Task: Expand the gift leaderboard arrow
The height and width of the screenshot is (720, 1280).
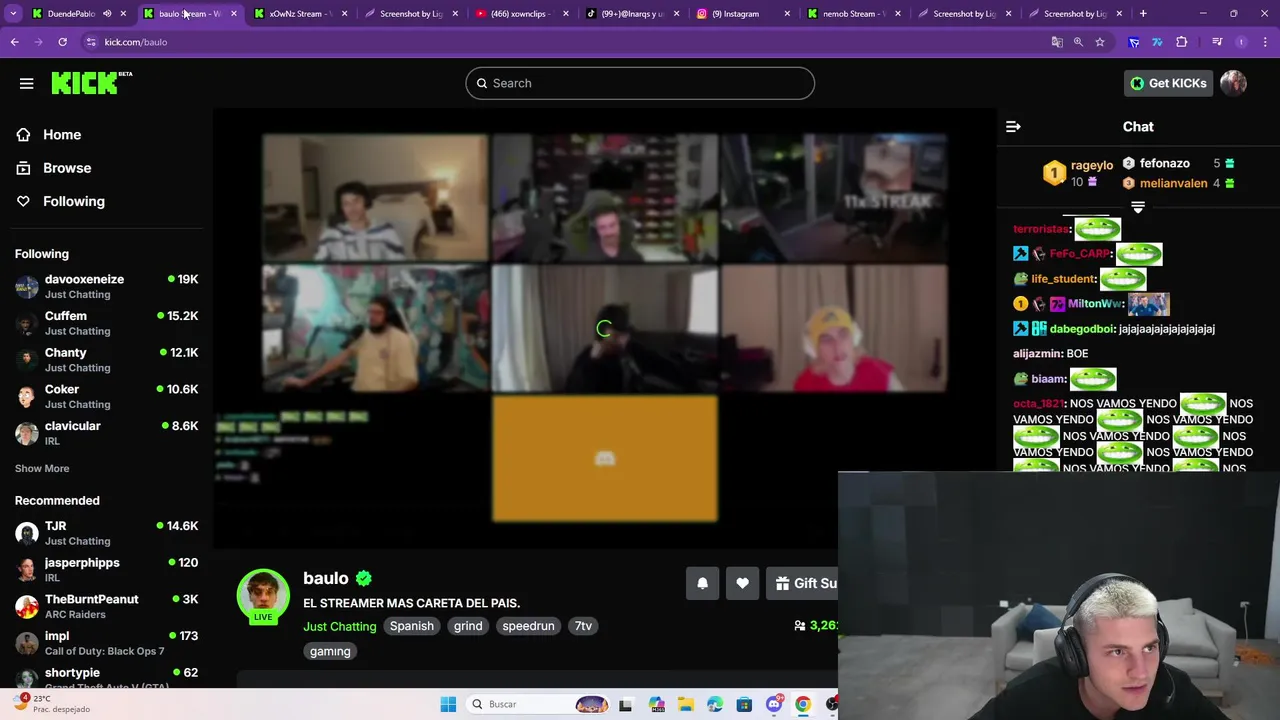Action: (x=1137, y=207)
